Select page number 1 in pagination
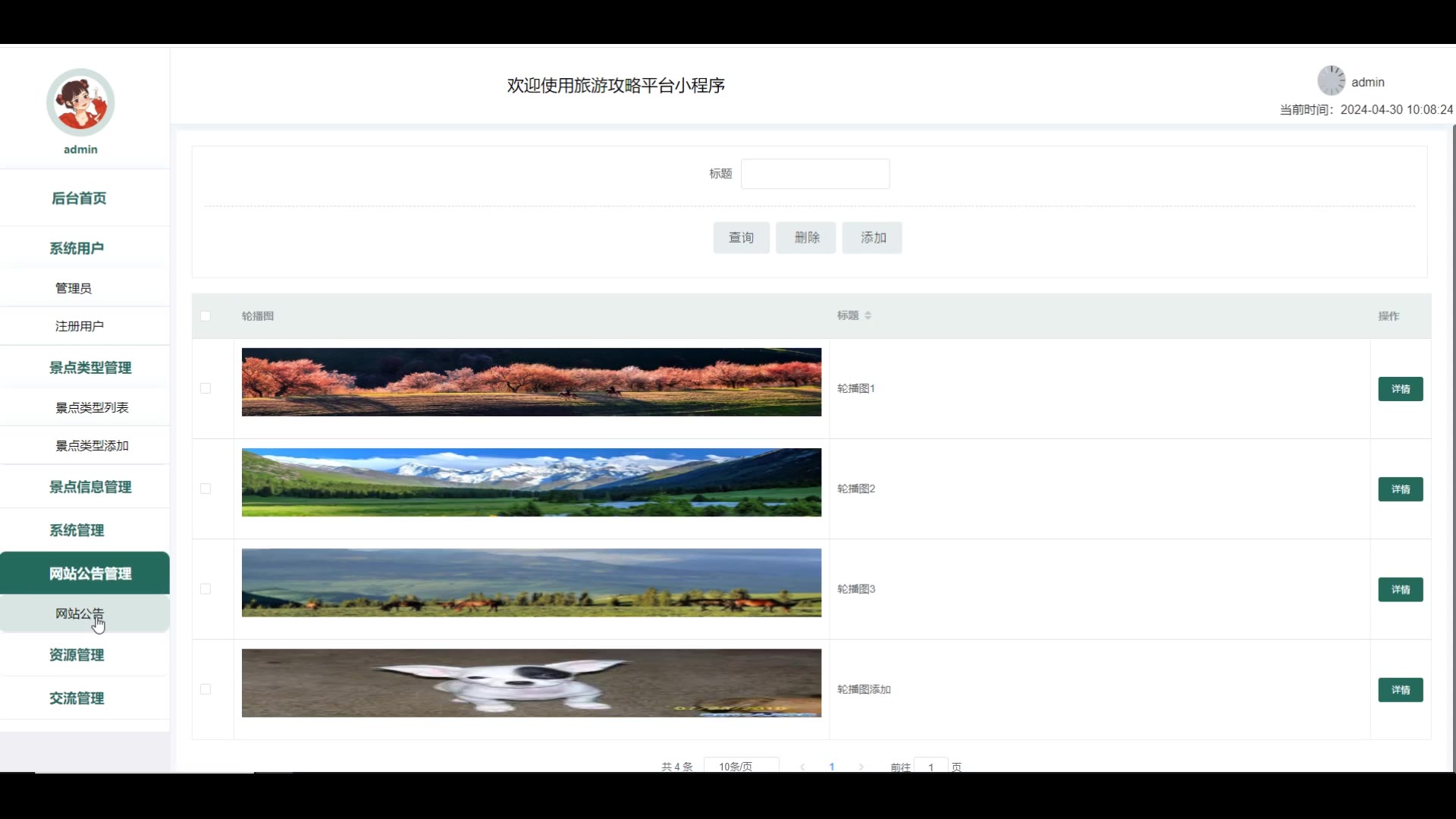 pos(832,767)
